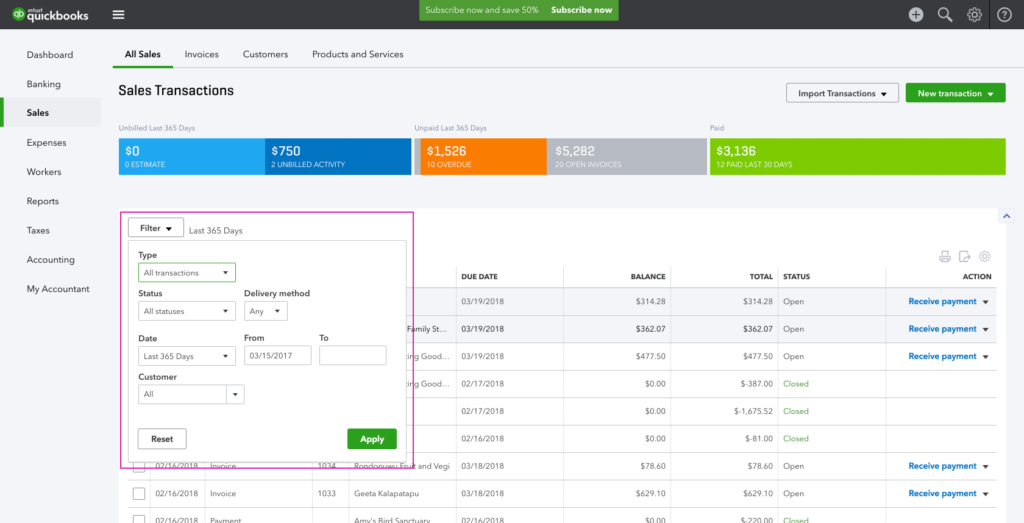Image resolution: width=1024 pixels, height=523 pixels.
Task: Expand action arrow for $477.50 row
Action: [985, 357]
